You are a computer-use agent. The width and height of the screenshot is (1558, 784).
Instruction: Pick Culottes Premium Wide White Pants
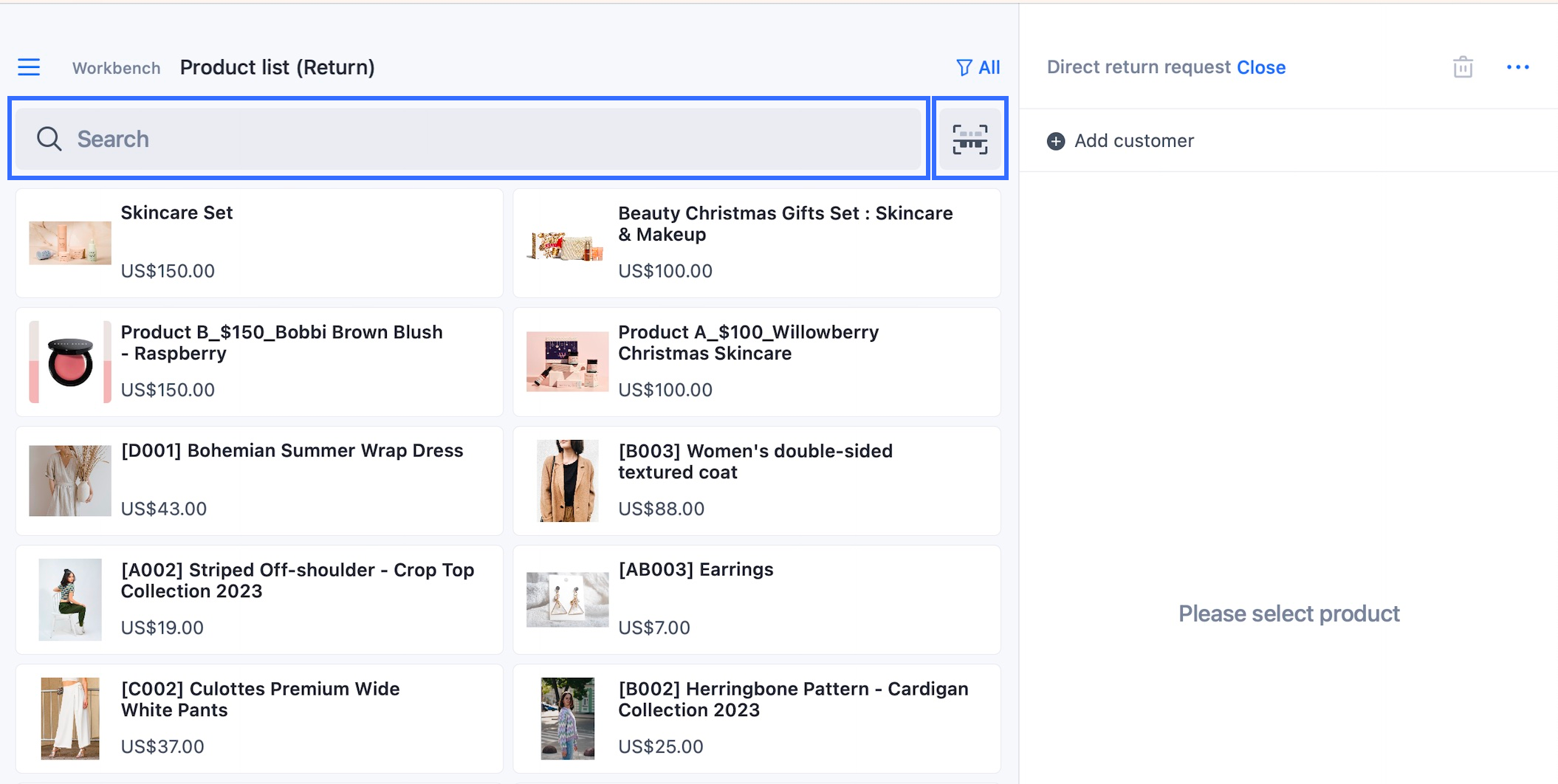[259, 718]
